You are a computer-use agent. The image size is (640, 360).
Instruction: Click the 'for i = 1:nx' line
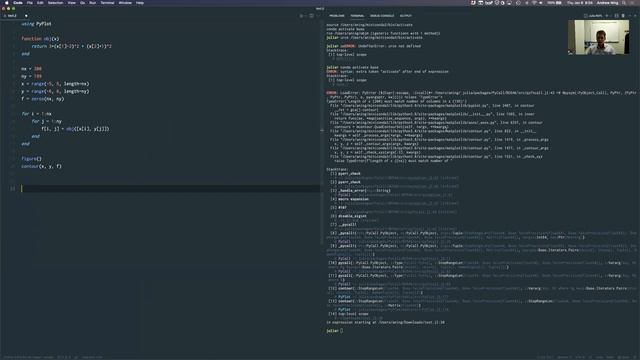[x=36, y=113]
